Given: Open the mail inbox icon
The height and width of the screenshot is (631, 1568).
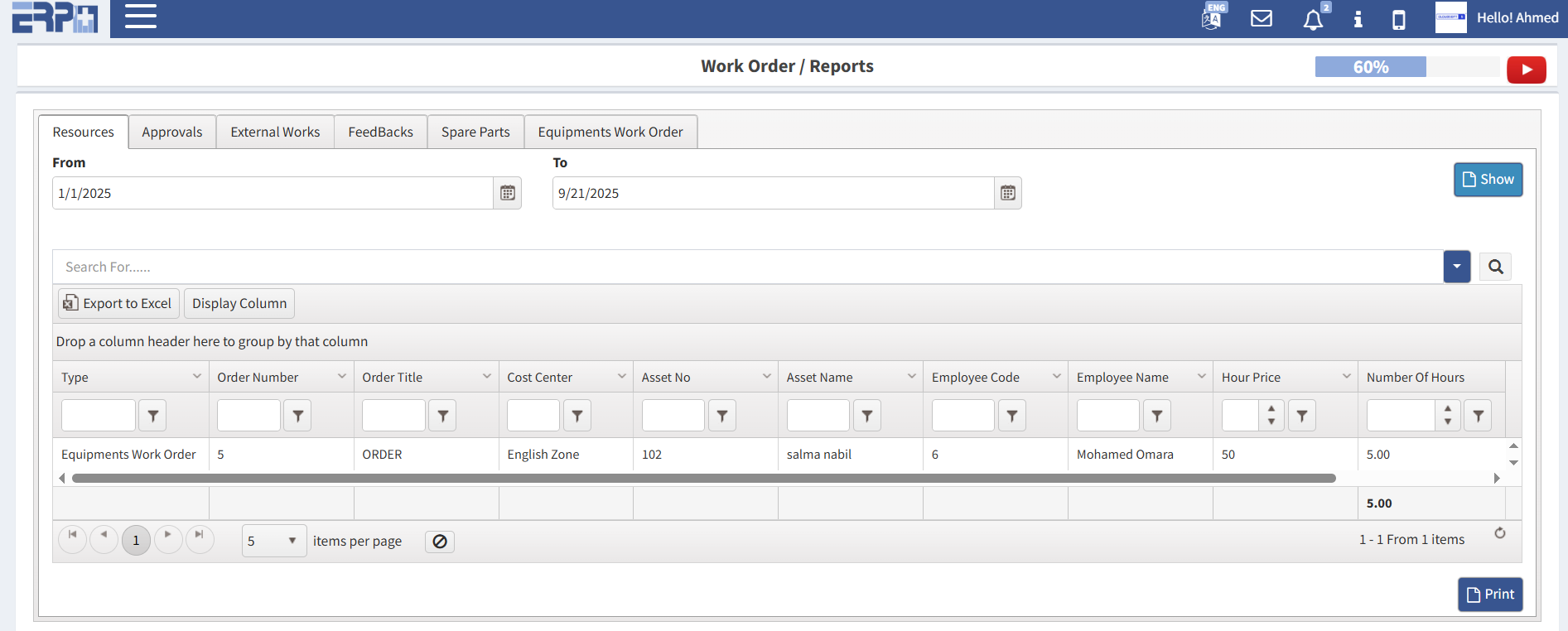Looking at the screenshot, I should coord(1261,18).
